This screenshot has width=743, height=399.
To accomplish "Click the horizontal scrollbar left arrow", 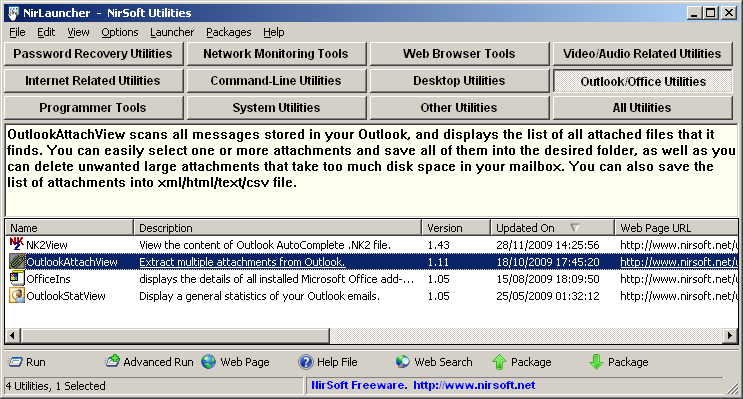I will [x=13, y=336].
